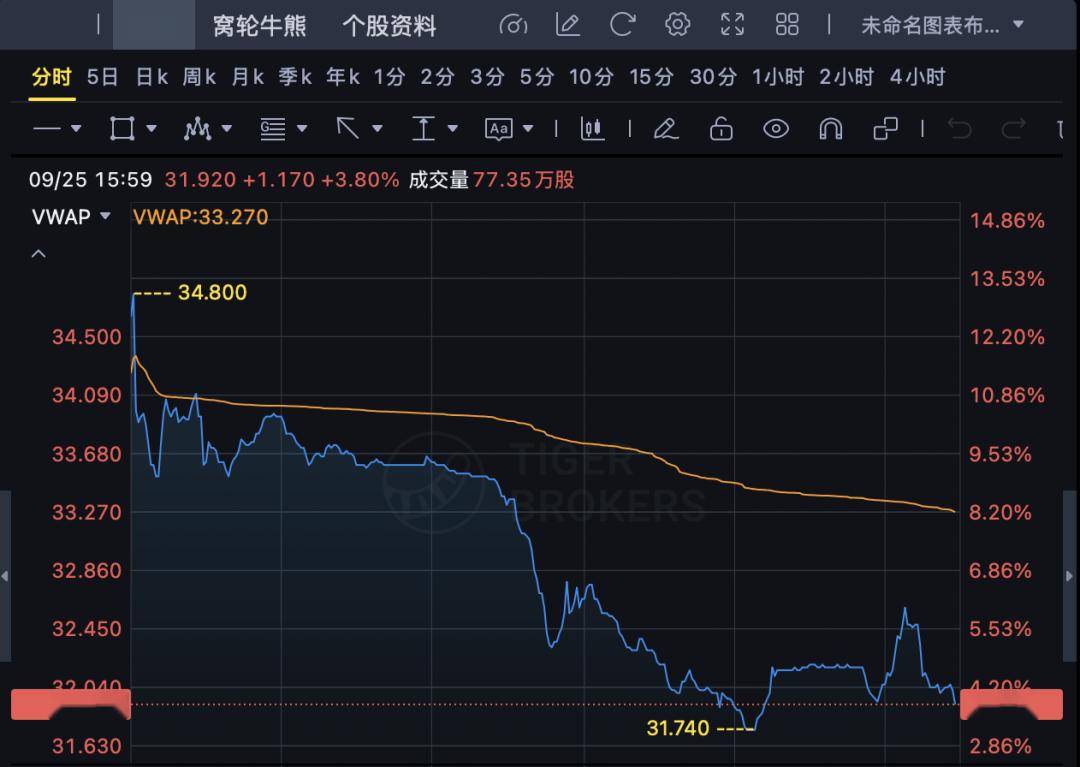Select the 1分 timeframe
Viewport: 1080px width, 767px height.
389,77
